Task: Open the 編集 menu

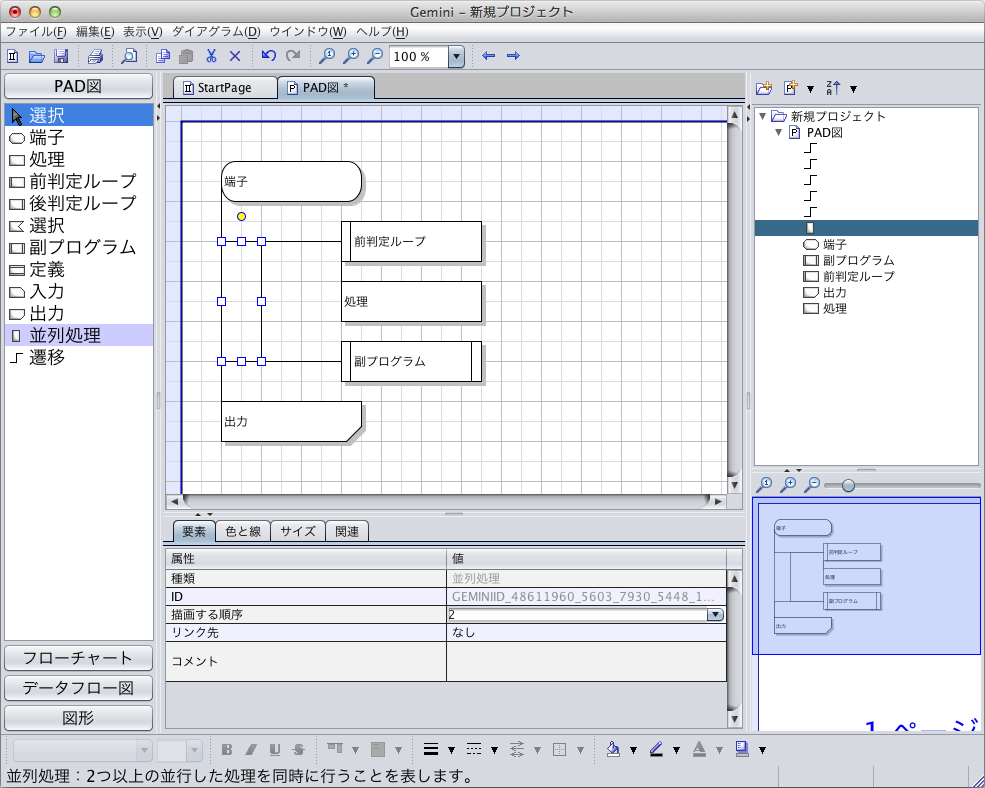Action: [95, 31]
